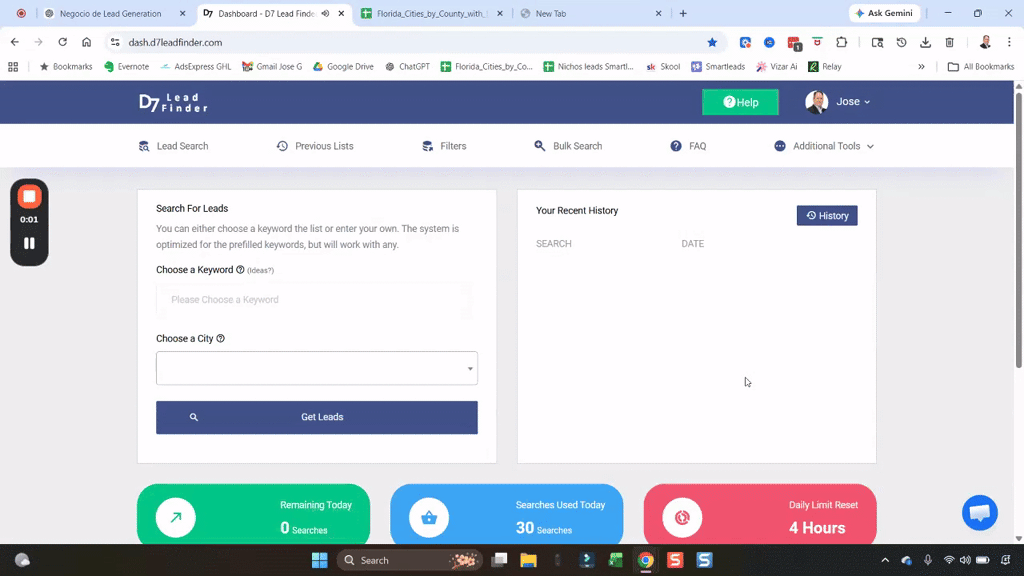The width and height of the screenshot is (1024, 576).
Task: Mute the D7 Lead Finder tab audio
Action: click(x=325, y=13)
